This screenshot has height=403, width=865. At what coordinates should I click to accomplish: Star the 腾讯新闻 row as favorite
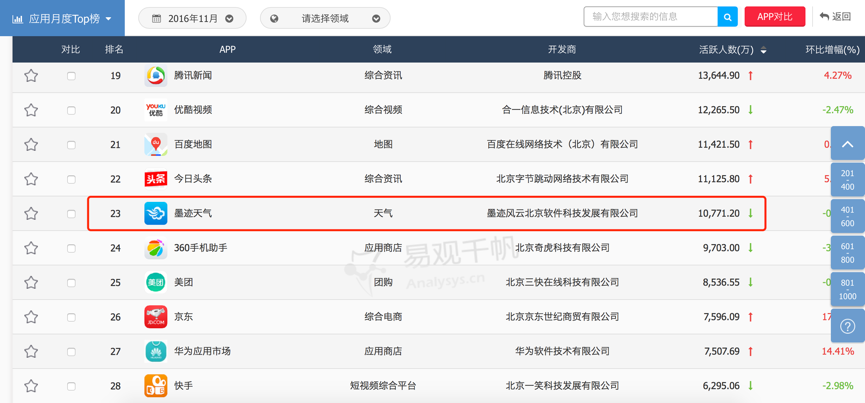tap(31, 76)
